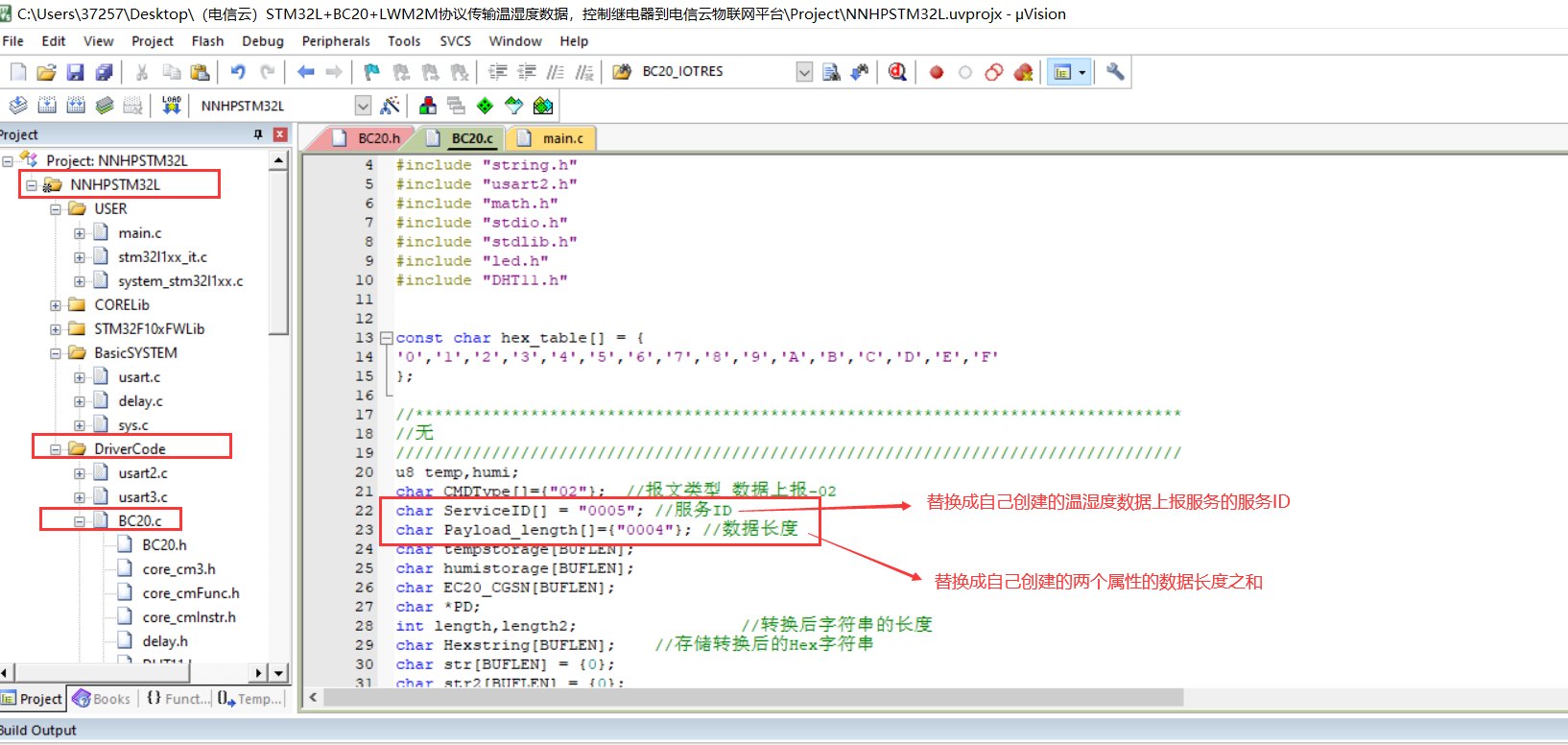The height and width of the screenshot is (745, 1568).
Task: Collapse the hex_table code block
Action: coord(386,338)
